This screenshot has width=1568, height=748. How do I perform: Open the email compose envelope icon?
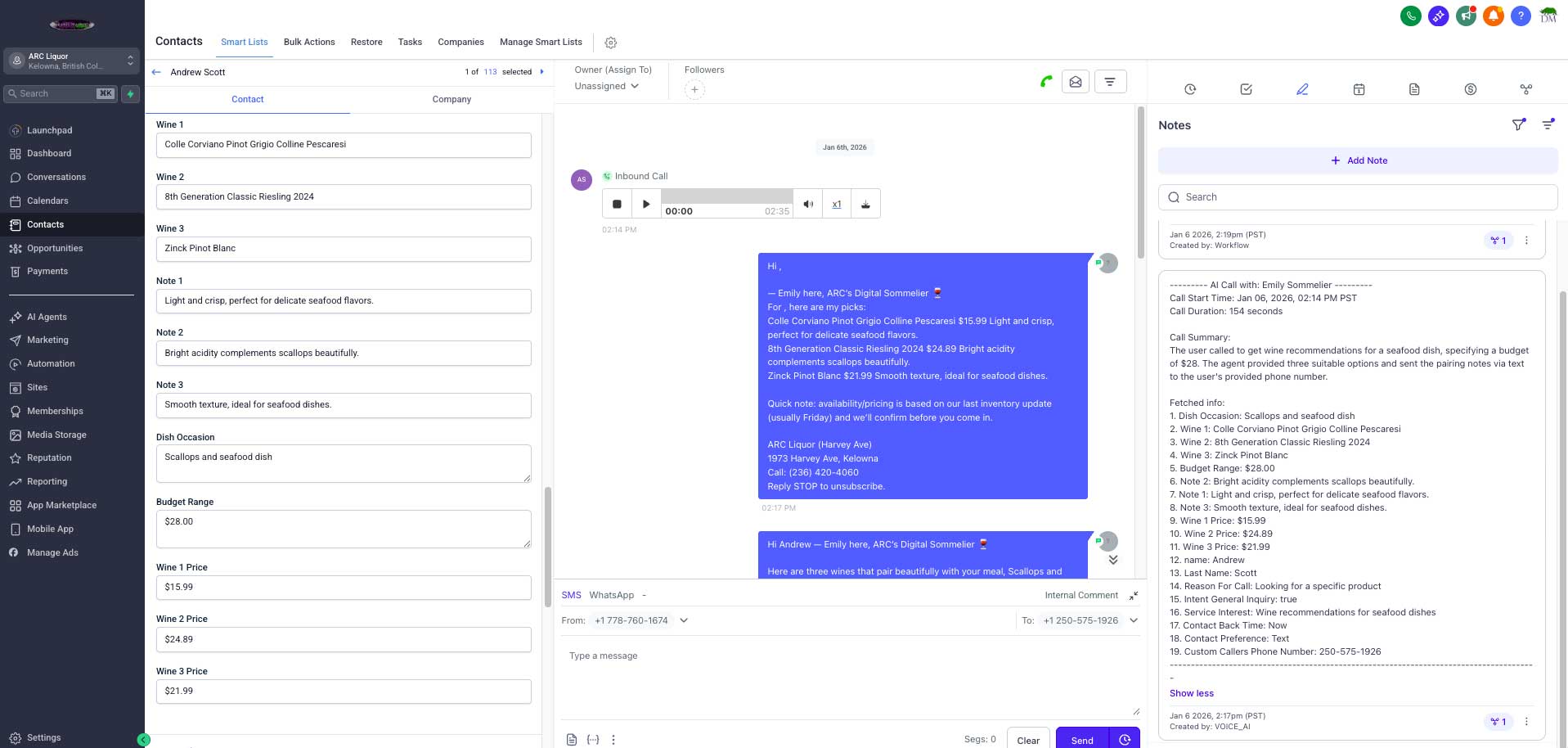point(1076,81)
